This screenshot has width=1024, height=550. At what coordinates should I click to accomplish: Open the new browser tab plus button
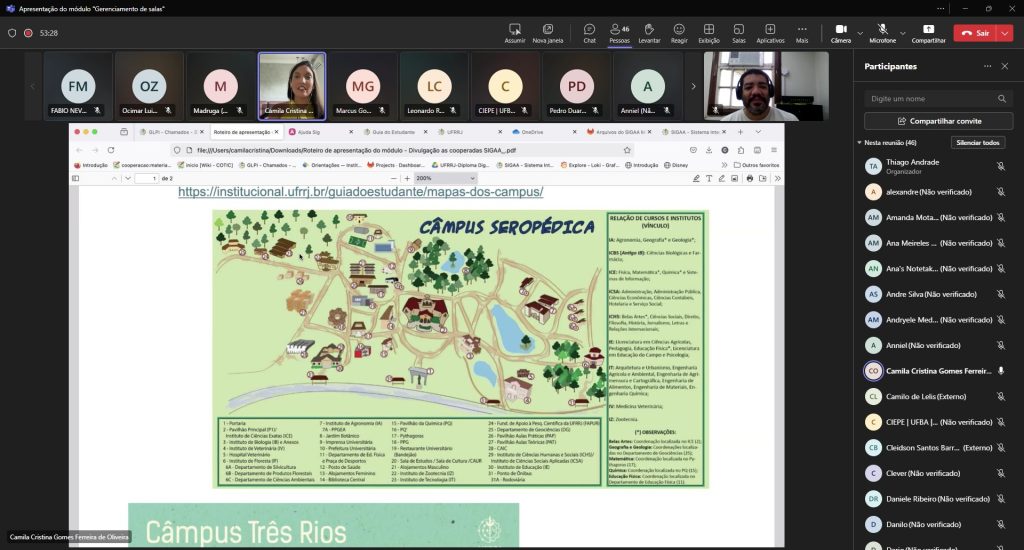pos(740,132)
